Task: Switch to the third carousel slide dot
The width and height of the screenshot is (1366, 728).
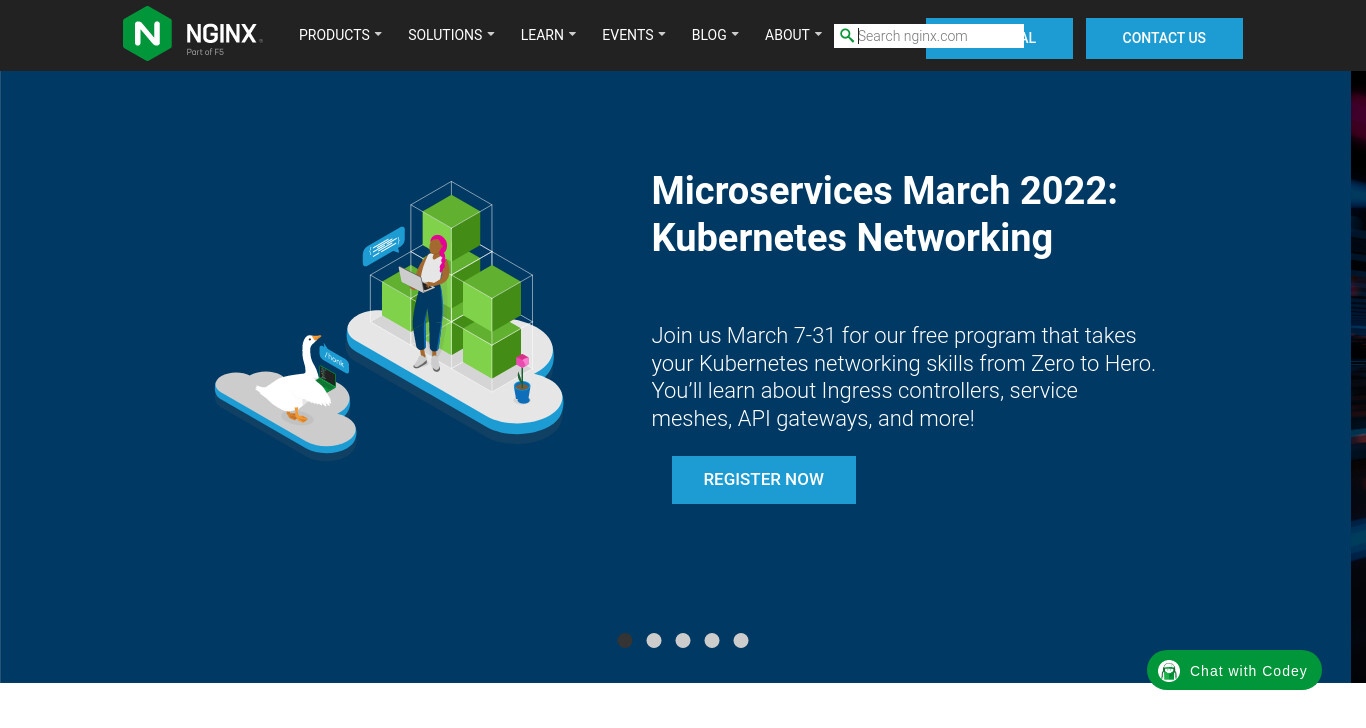Action: 683,640
